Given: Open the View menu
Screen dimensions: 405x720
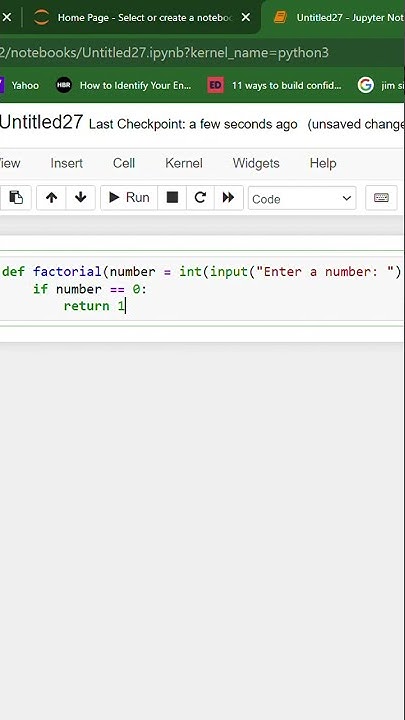Looking at the screenshot, I should coord(10,163).
